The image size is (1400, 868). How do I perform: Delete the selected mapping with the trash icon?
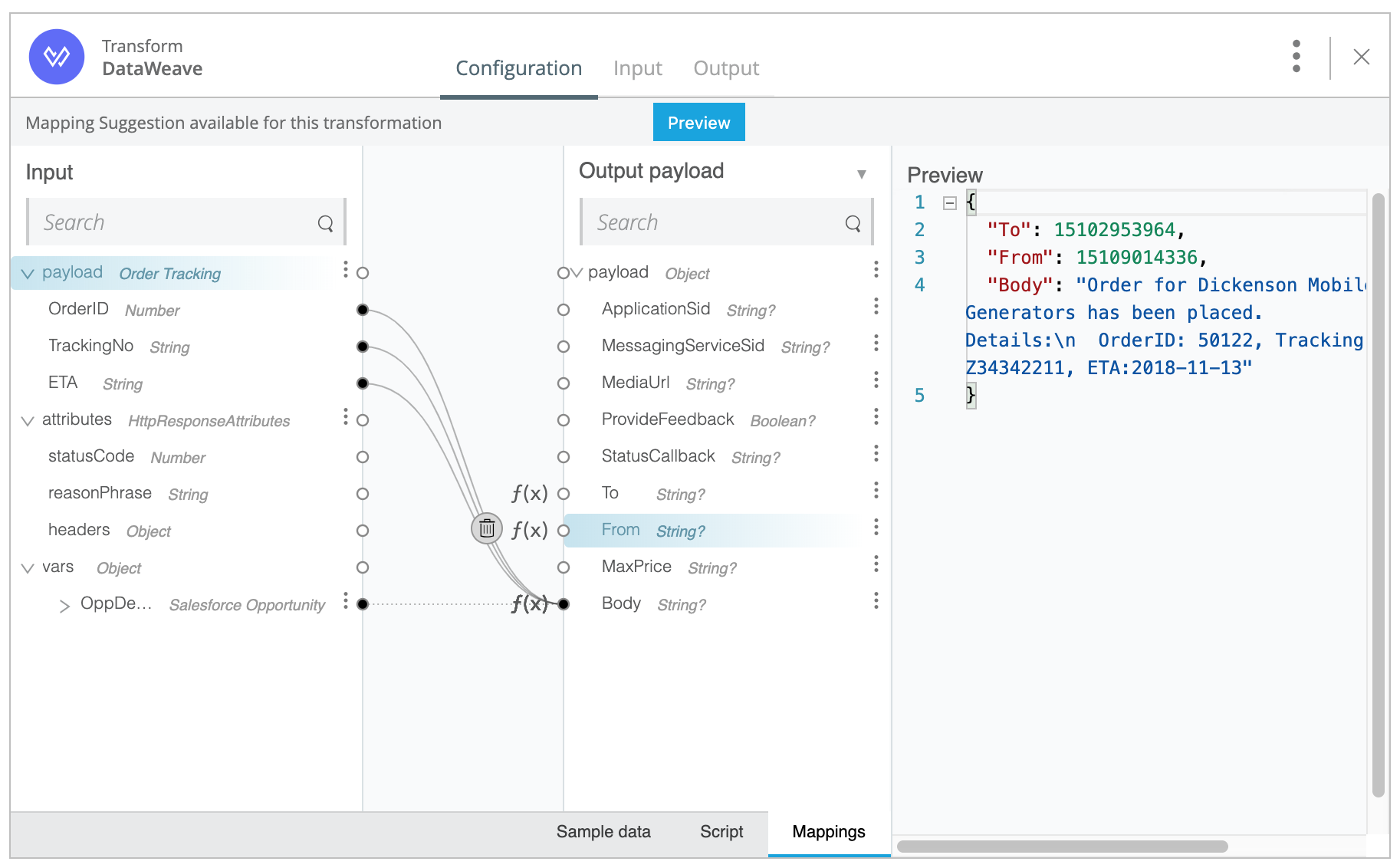point(486,528)
